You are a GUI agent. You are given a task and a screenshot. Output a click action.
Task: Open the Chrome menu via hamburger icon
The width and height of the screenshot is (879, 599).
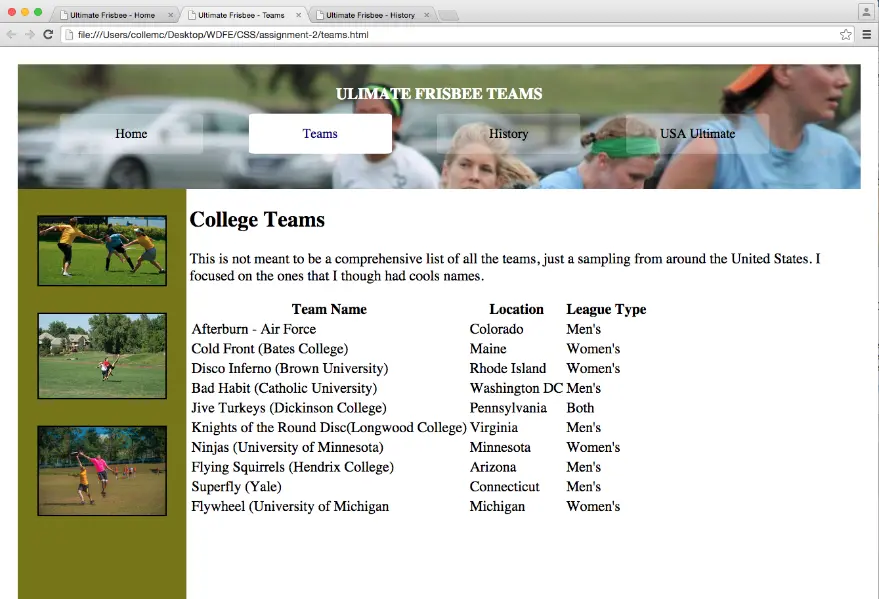click(866, 33)
